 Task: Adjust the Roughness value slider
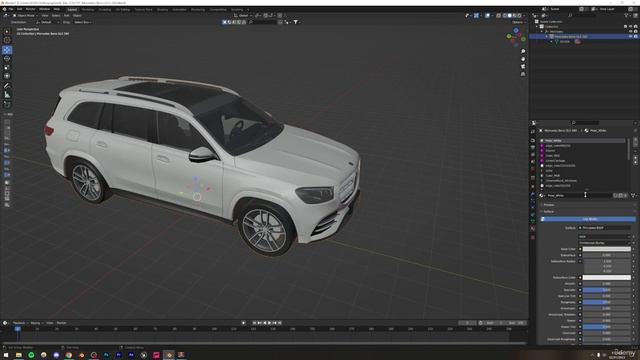(x=606, y=302)
